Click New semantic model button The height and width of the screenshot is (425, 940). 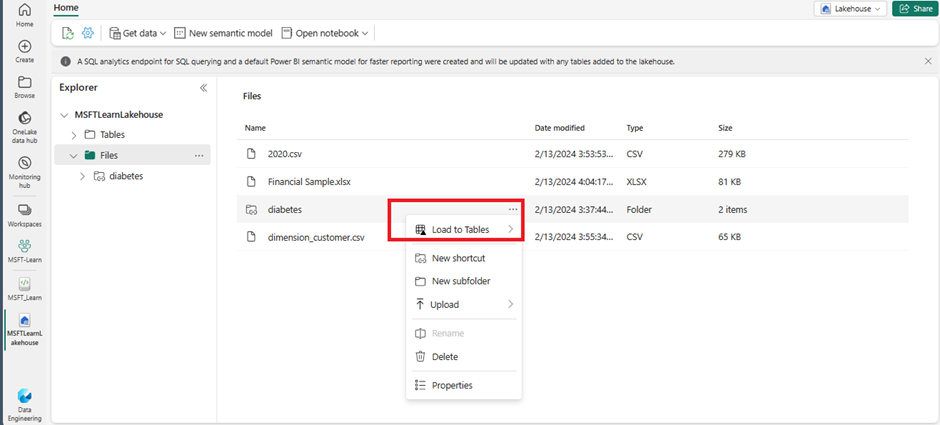(223, 34)
